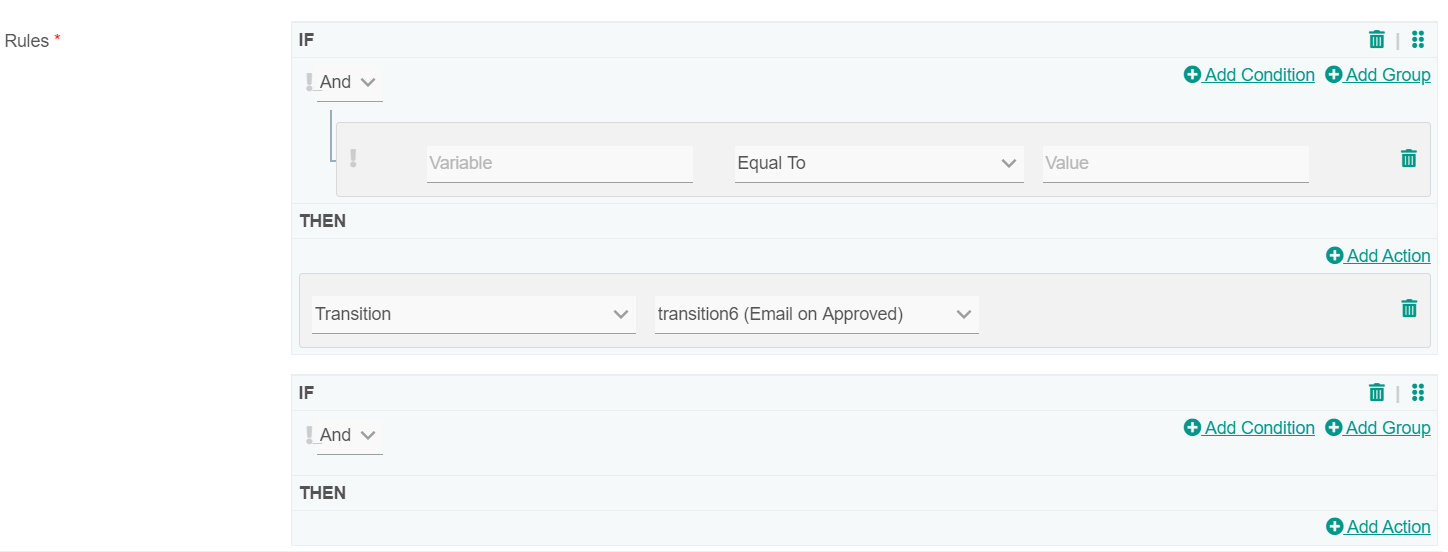Delete the Transition action row

(x=1409, y=309)
